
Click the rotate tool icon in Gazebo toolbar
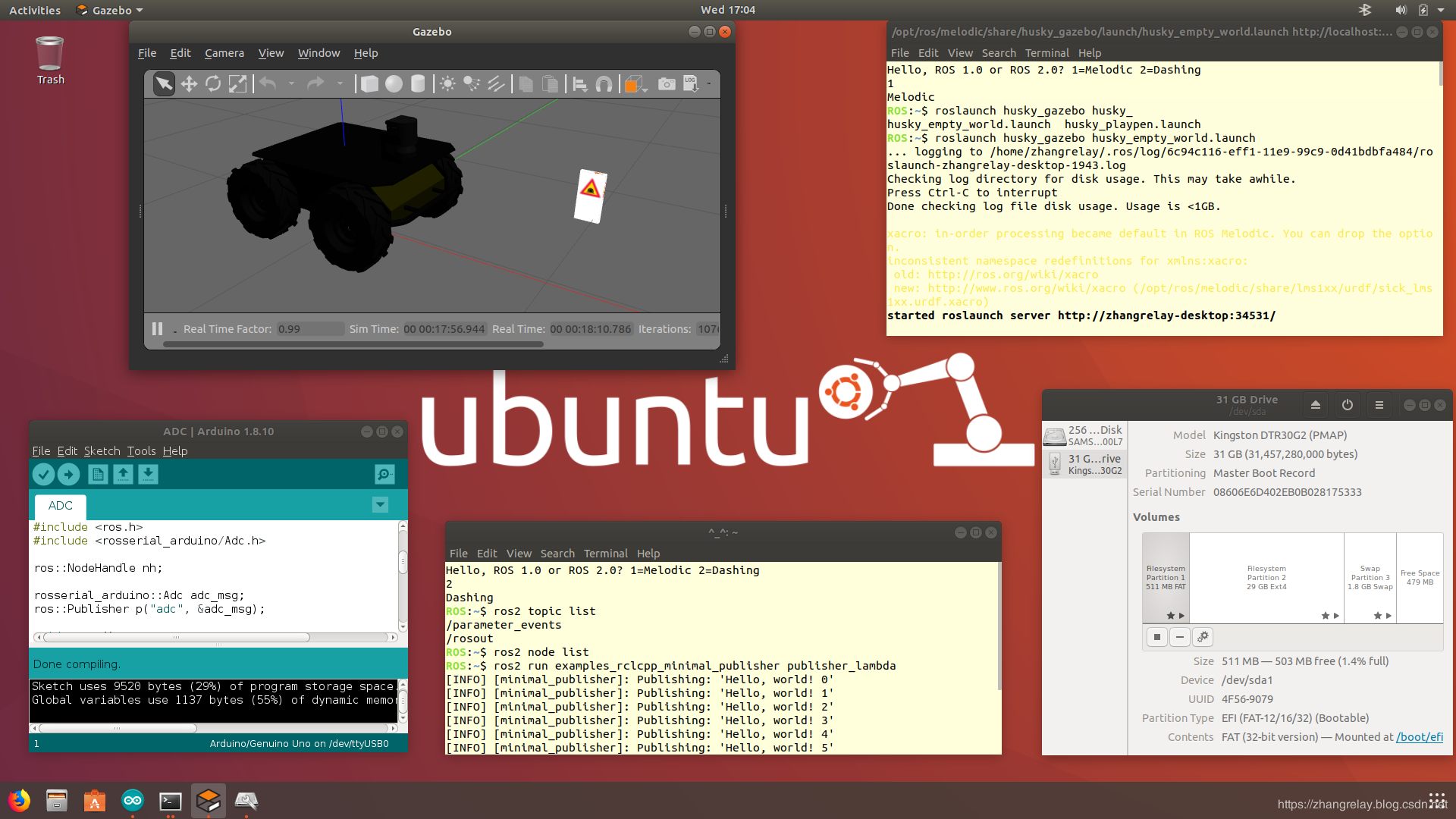click(213, 84)
